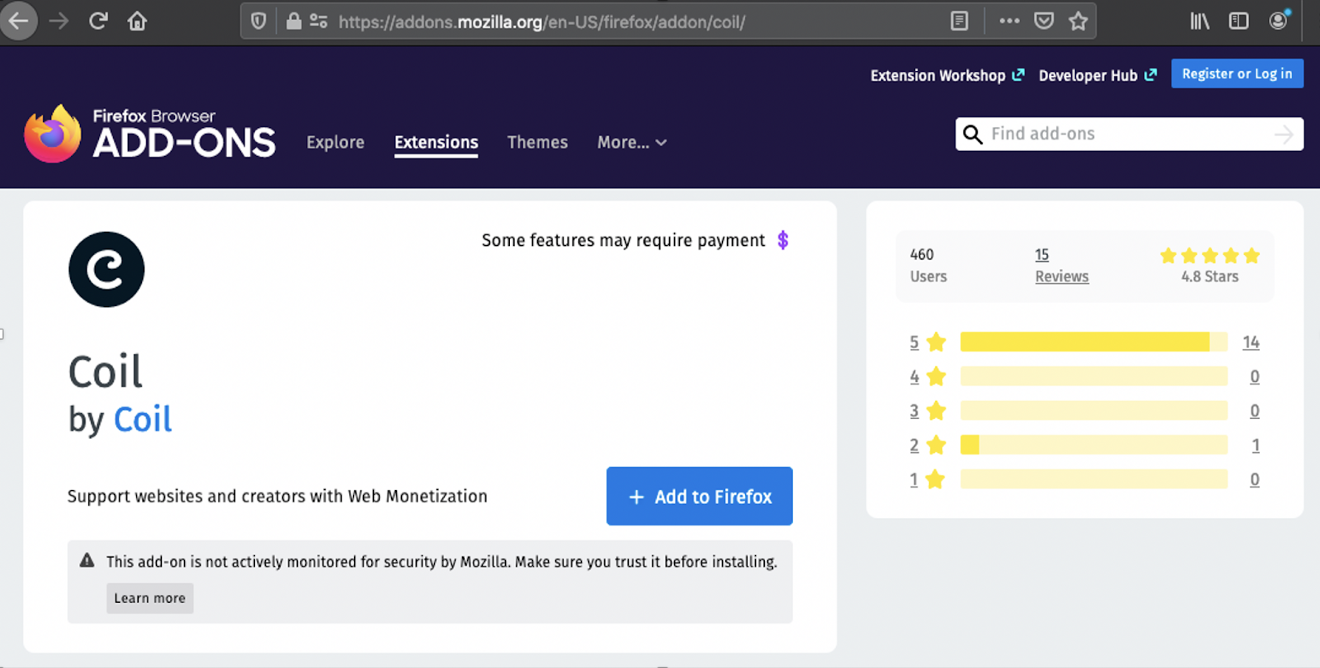Click the five-star rating icons near 4.8 Stars
Screen dimensions: 1320x668
coord(1210,256)
